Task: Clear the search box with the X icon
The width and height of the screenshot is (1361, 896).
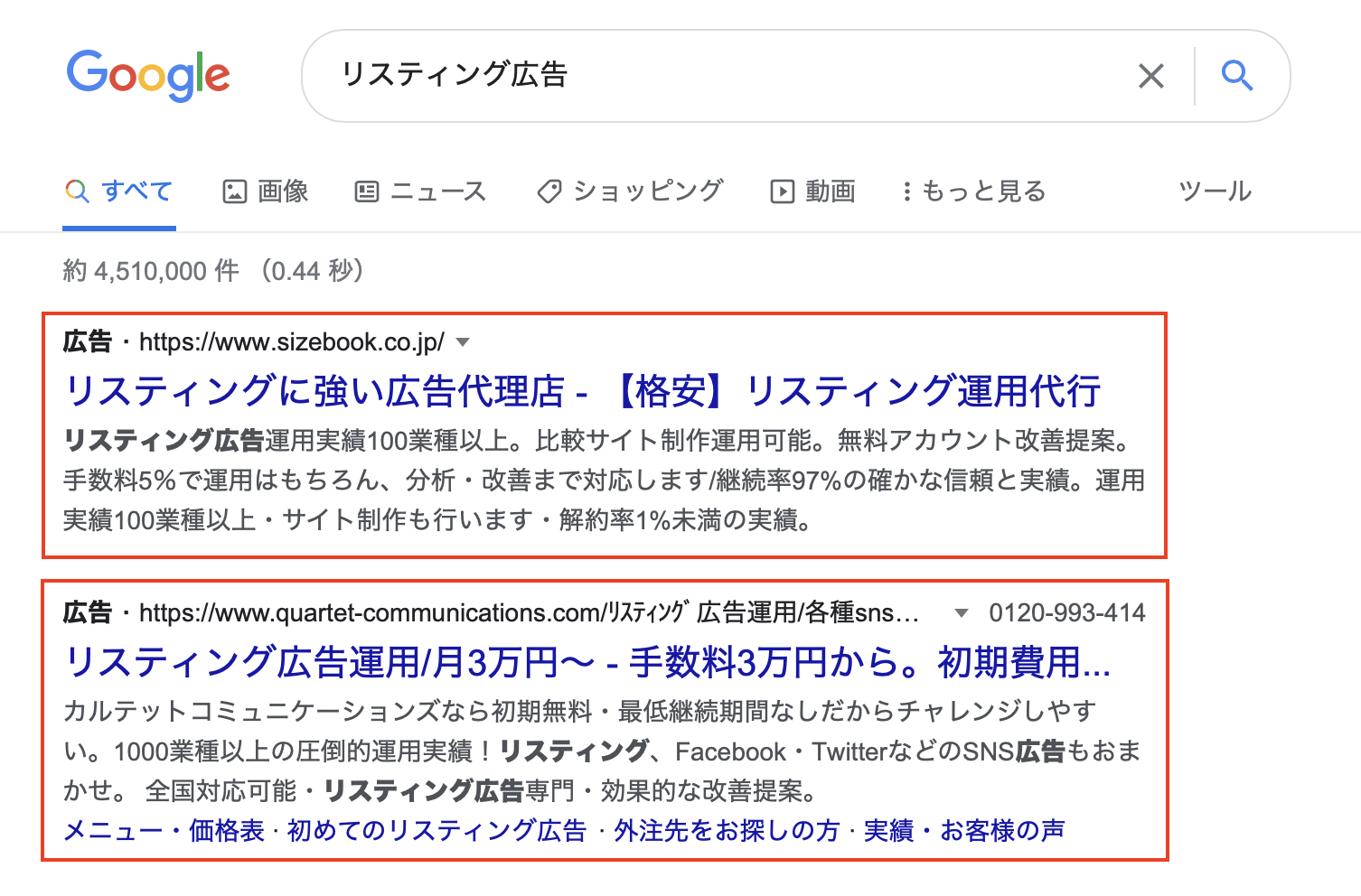Action: [x=1150, y=76]
